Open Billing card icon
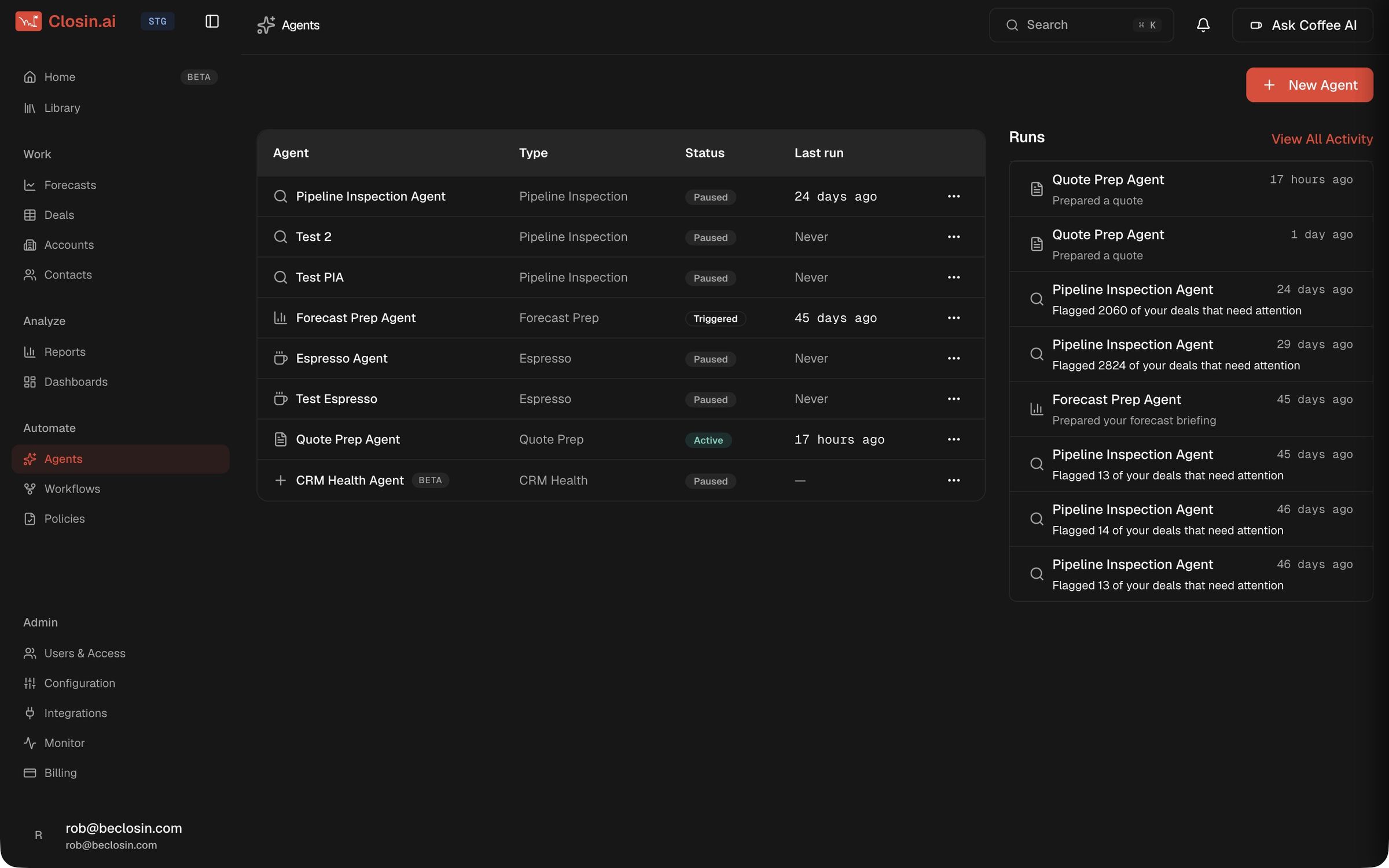 click(30, 773)
